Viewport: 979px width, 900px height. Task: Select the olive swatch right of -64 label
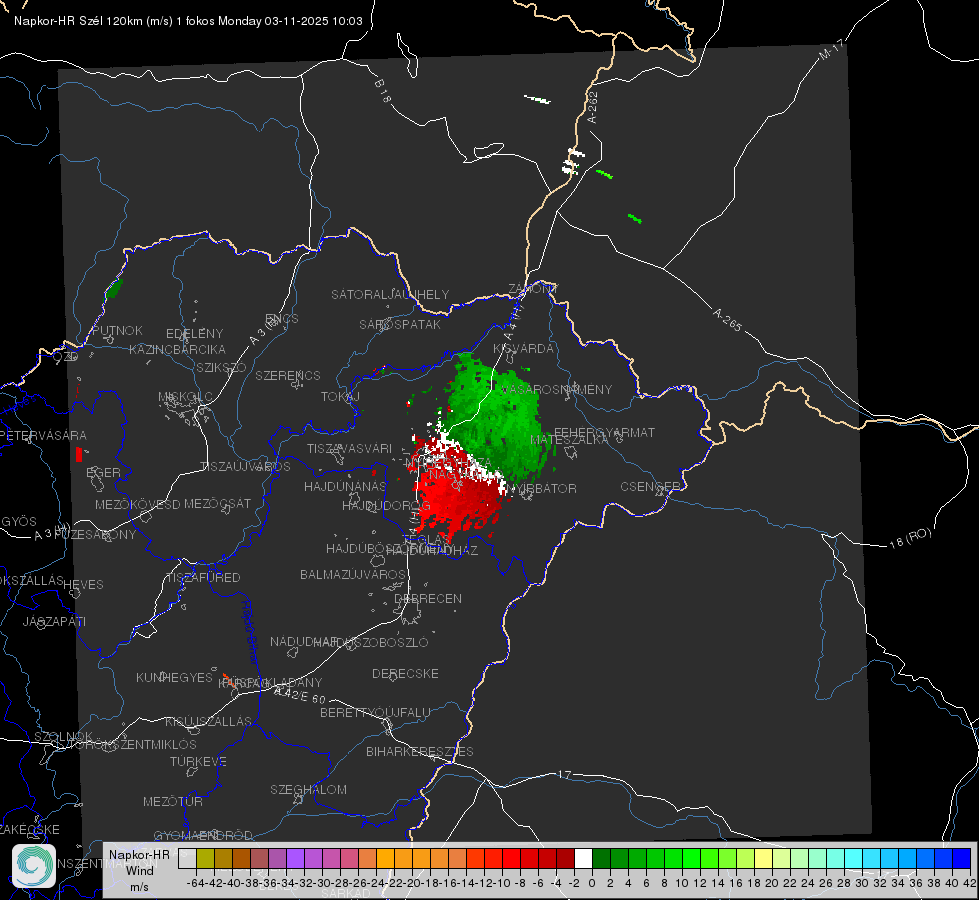pos(205,858)
